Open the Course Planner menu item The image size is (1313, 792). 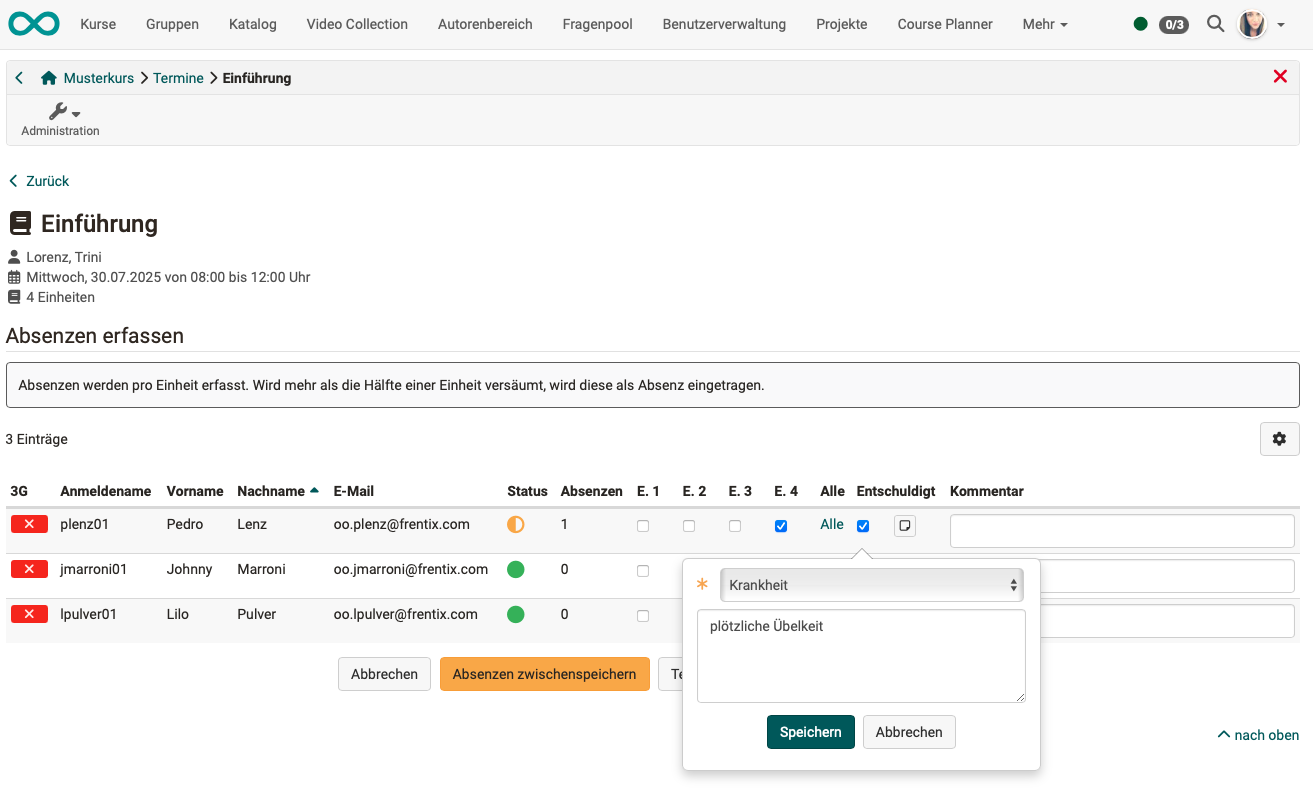[944, 23]
